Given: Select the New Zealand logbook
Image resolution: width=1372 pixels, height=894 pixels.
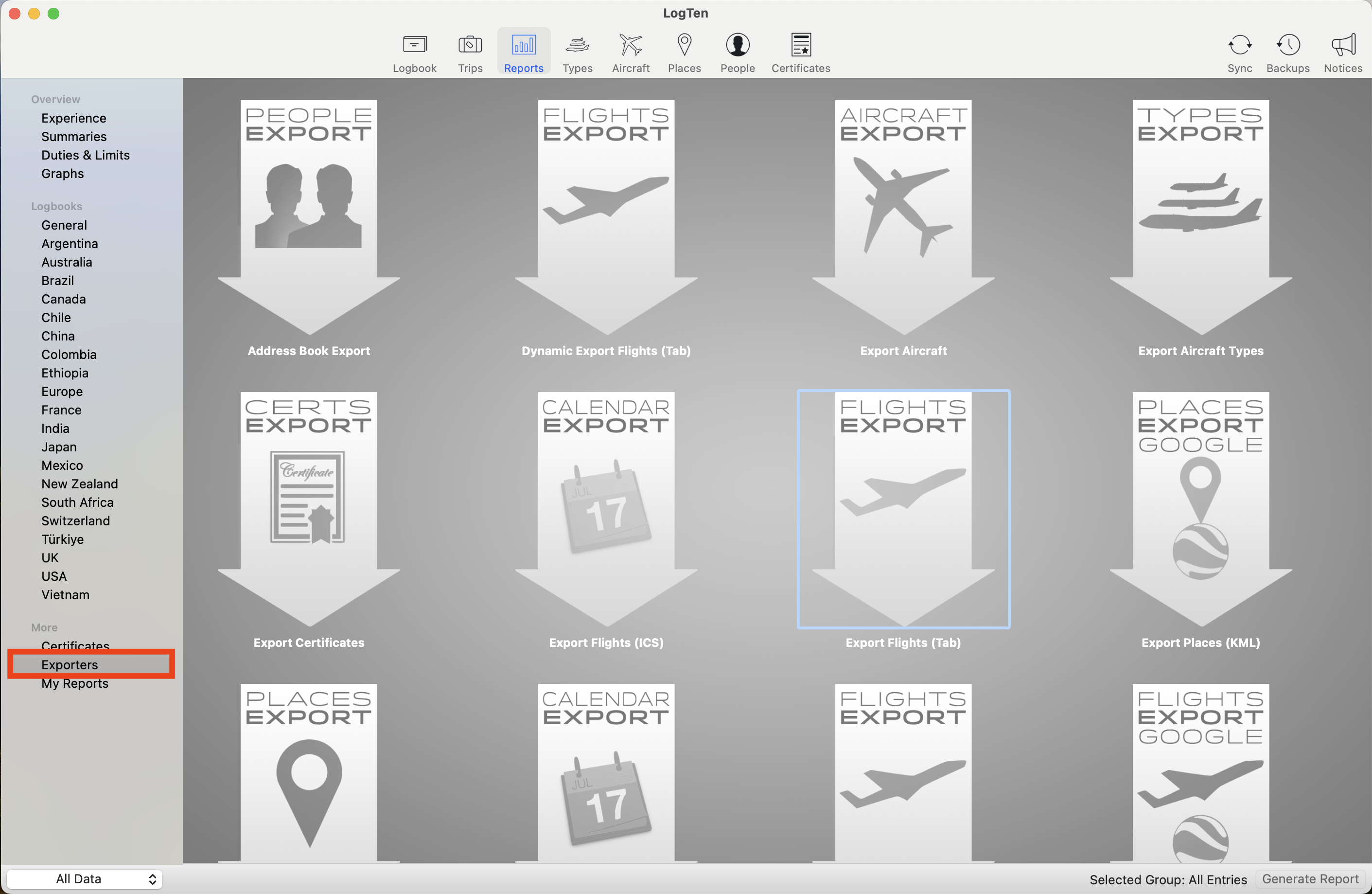Looking at the screenshot, I should click(x=80, y=484).
